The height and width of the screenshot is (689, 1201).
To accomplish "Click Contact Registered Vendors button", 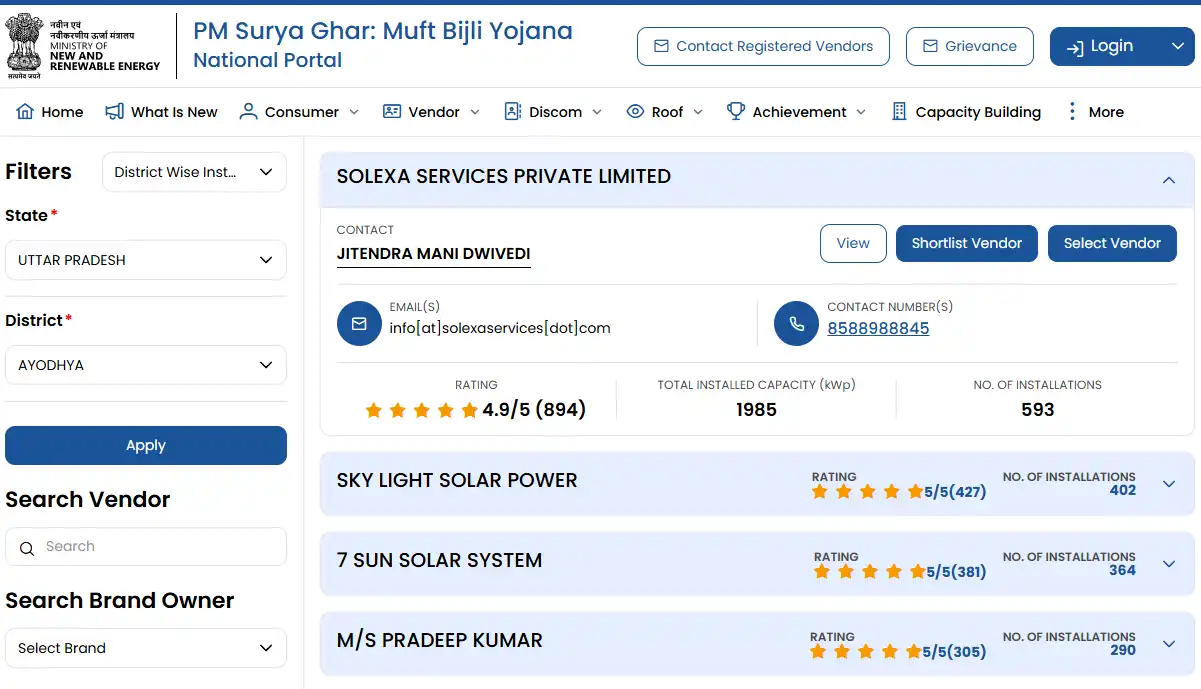I will [x=763, y=46].
